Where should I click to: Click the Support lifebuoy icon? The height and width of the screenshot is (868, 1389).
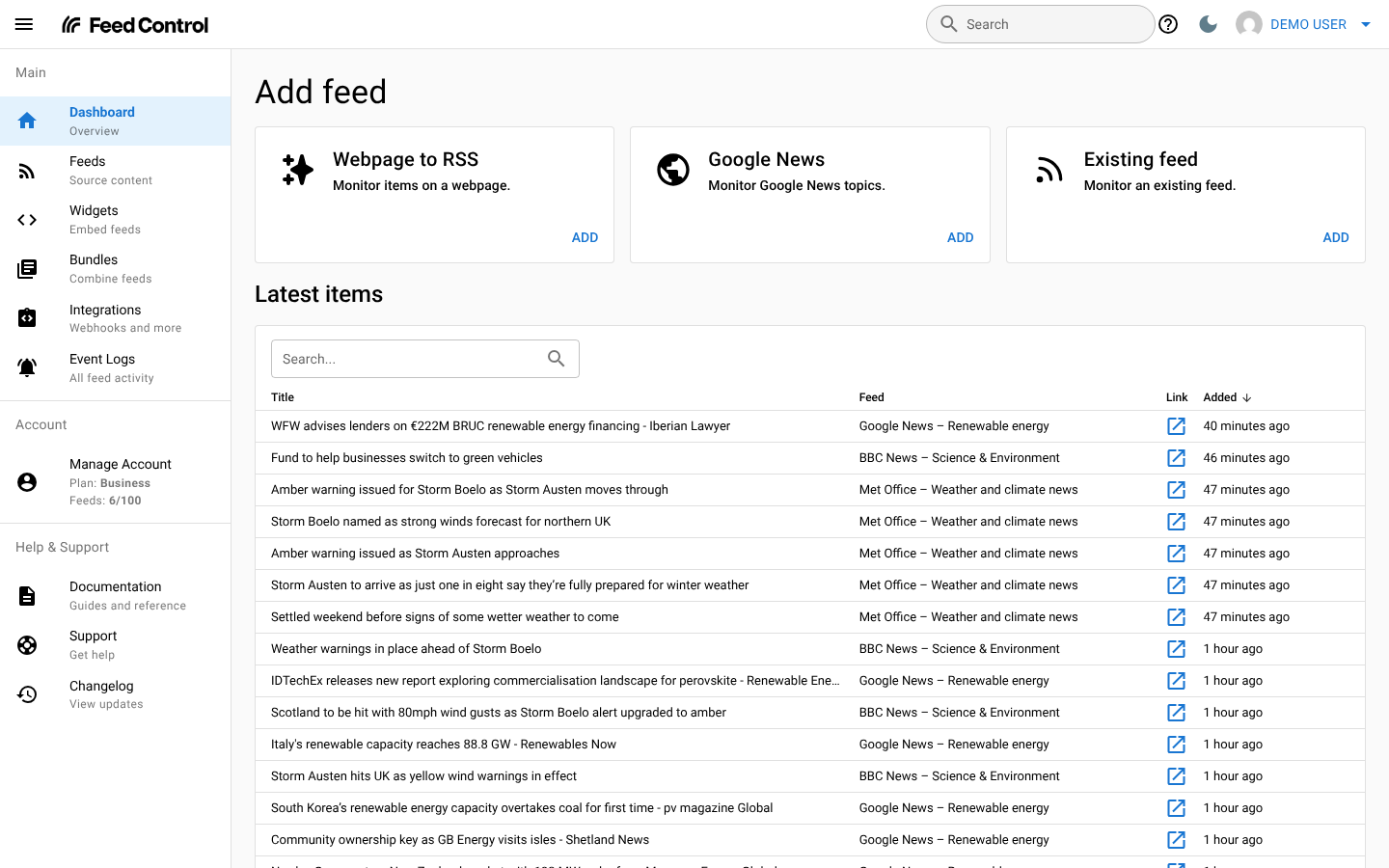click(x=27, y=645)
